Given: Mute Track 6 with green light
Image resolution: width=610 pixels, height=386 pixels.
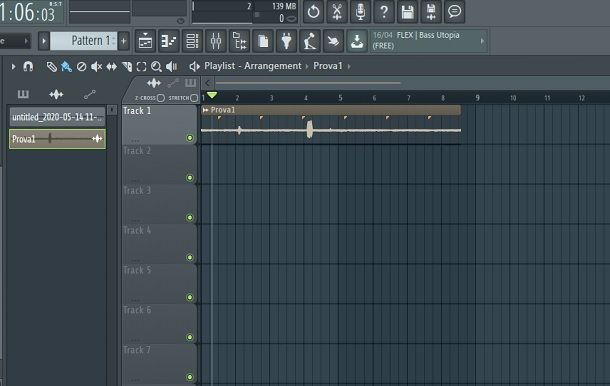Looking at the screenshot, I should [x=190, y=337].
